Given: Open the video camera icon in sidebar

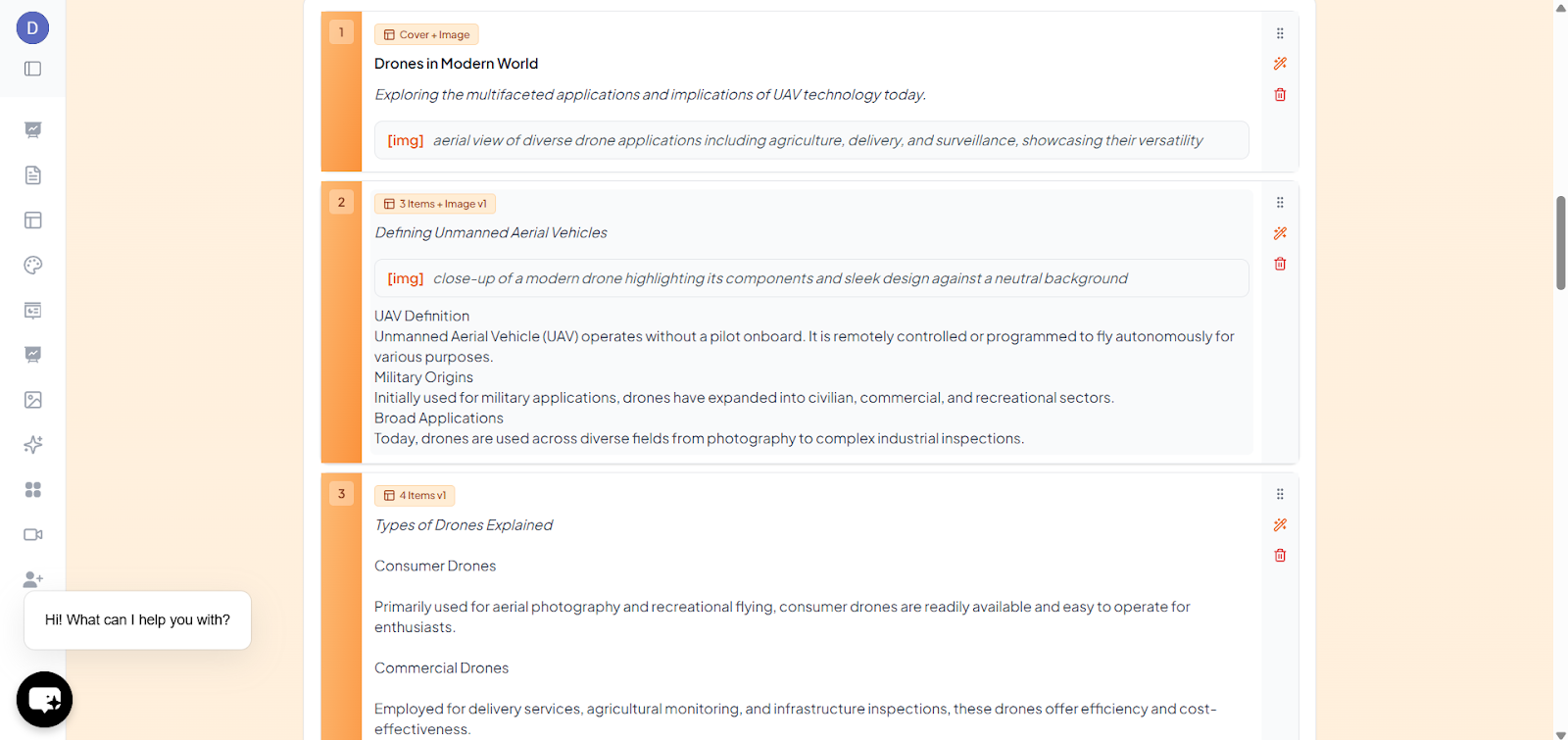Looking at the screenshot, I should [32, 535].
